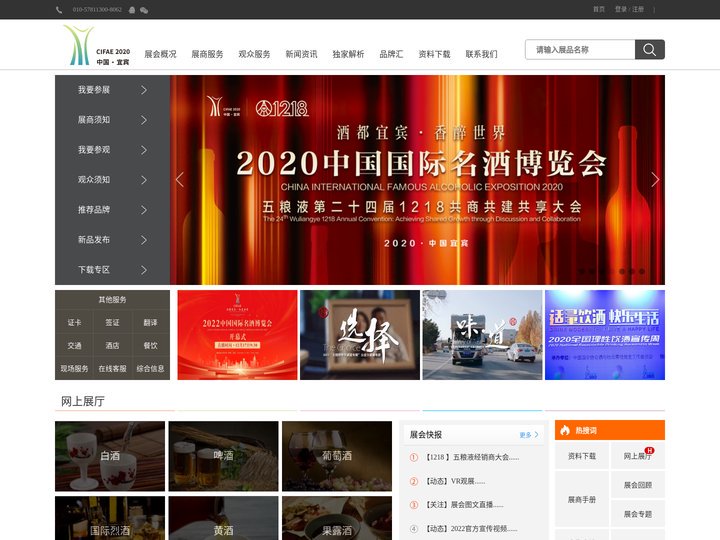
Task: Click the 交通 service cell
Action: [74, 345]
